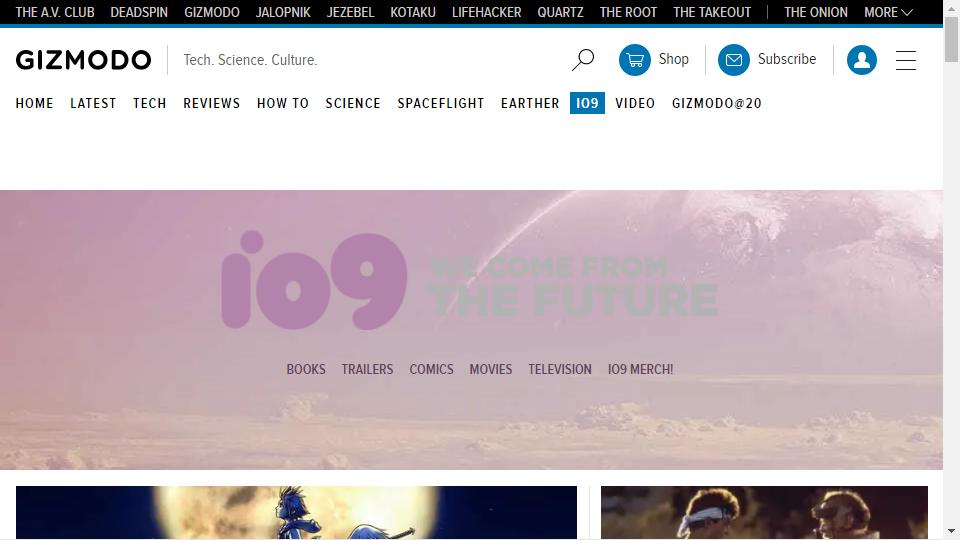
Task: Switch to the TECH section
Action: [x=149, y=103]
